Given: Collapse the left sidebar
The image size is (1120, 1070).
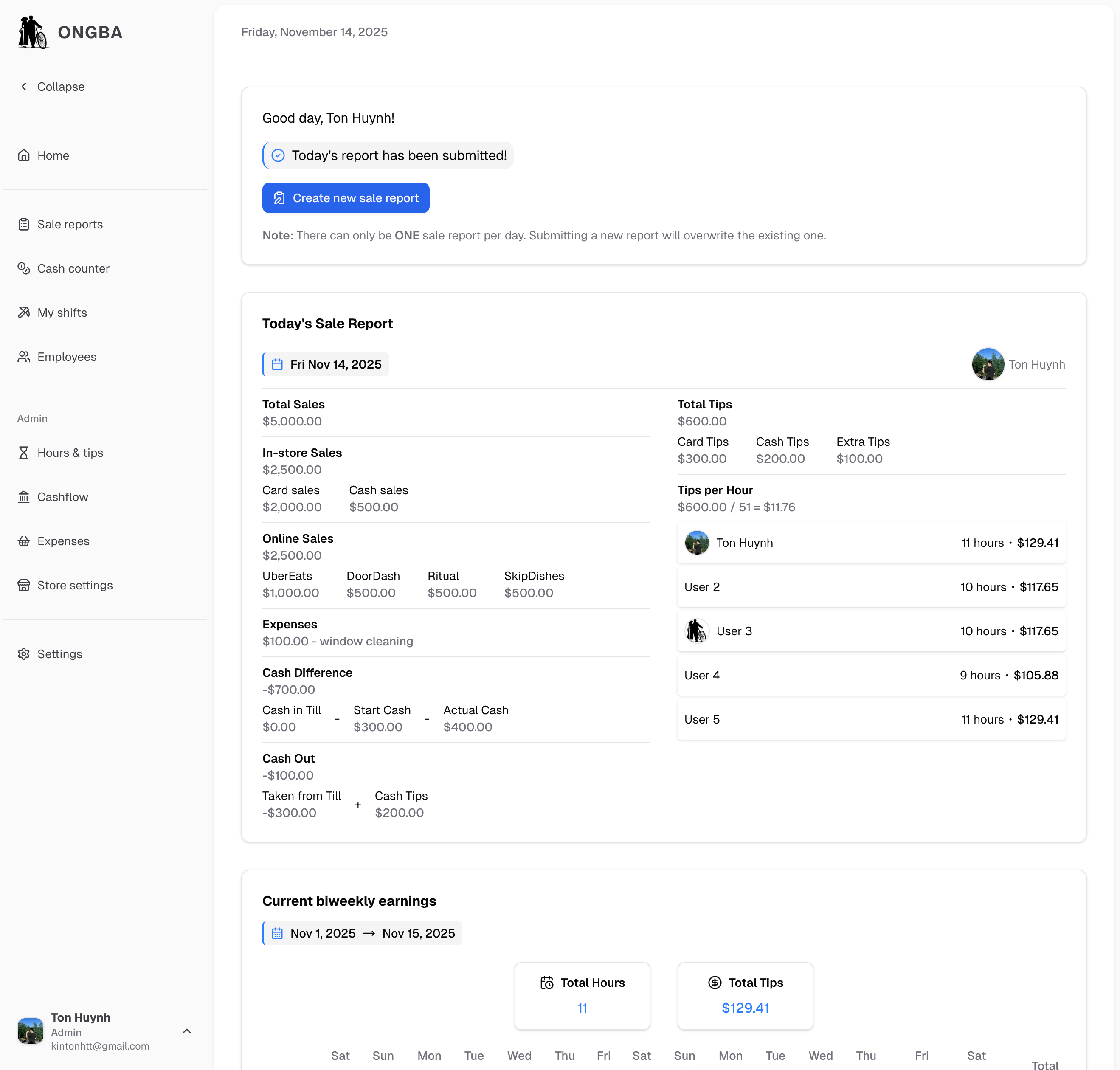Looking at the screenshot, I should 52,87.
